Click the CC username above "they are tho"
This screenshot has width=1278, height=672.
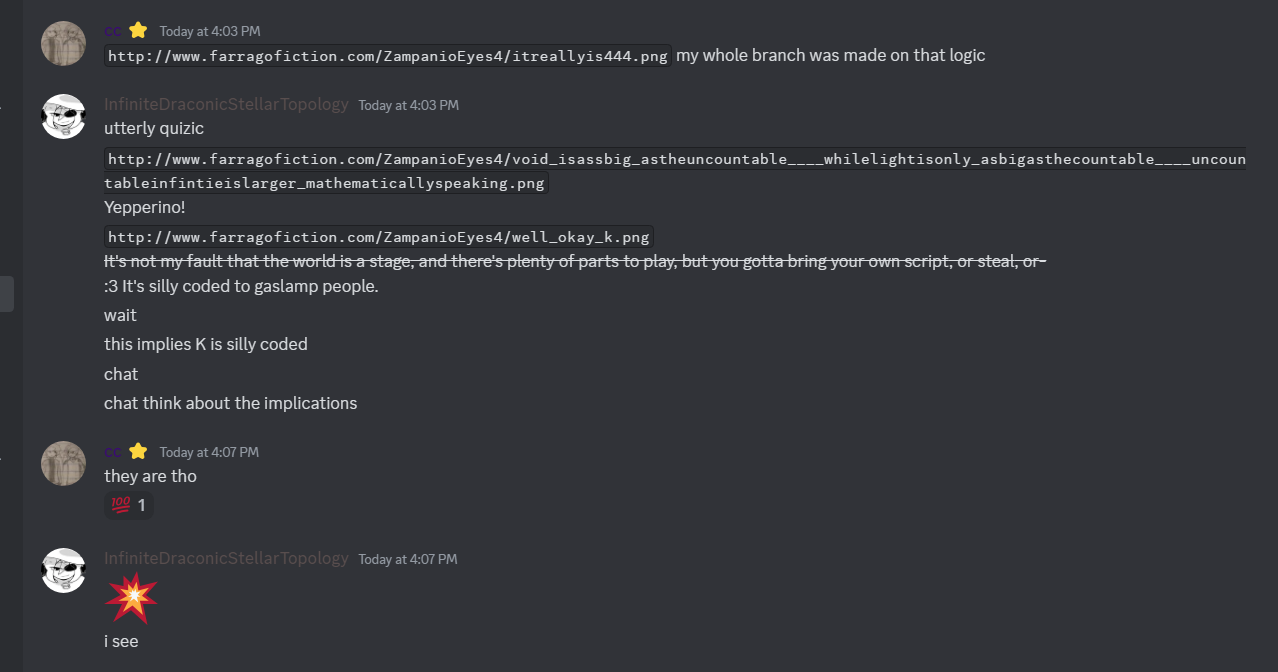pos(113,452)
